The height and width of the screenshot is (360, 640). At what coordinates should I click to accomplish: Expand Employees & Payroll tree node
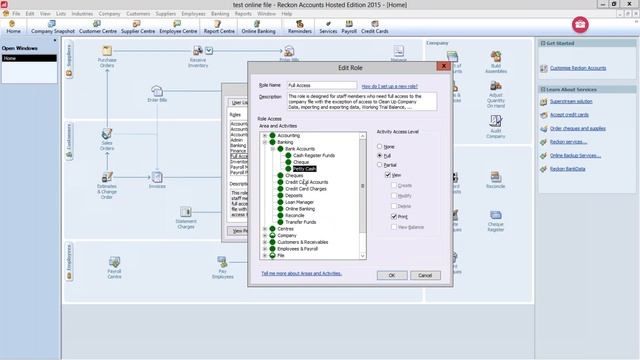[x=264, y=249]
